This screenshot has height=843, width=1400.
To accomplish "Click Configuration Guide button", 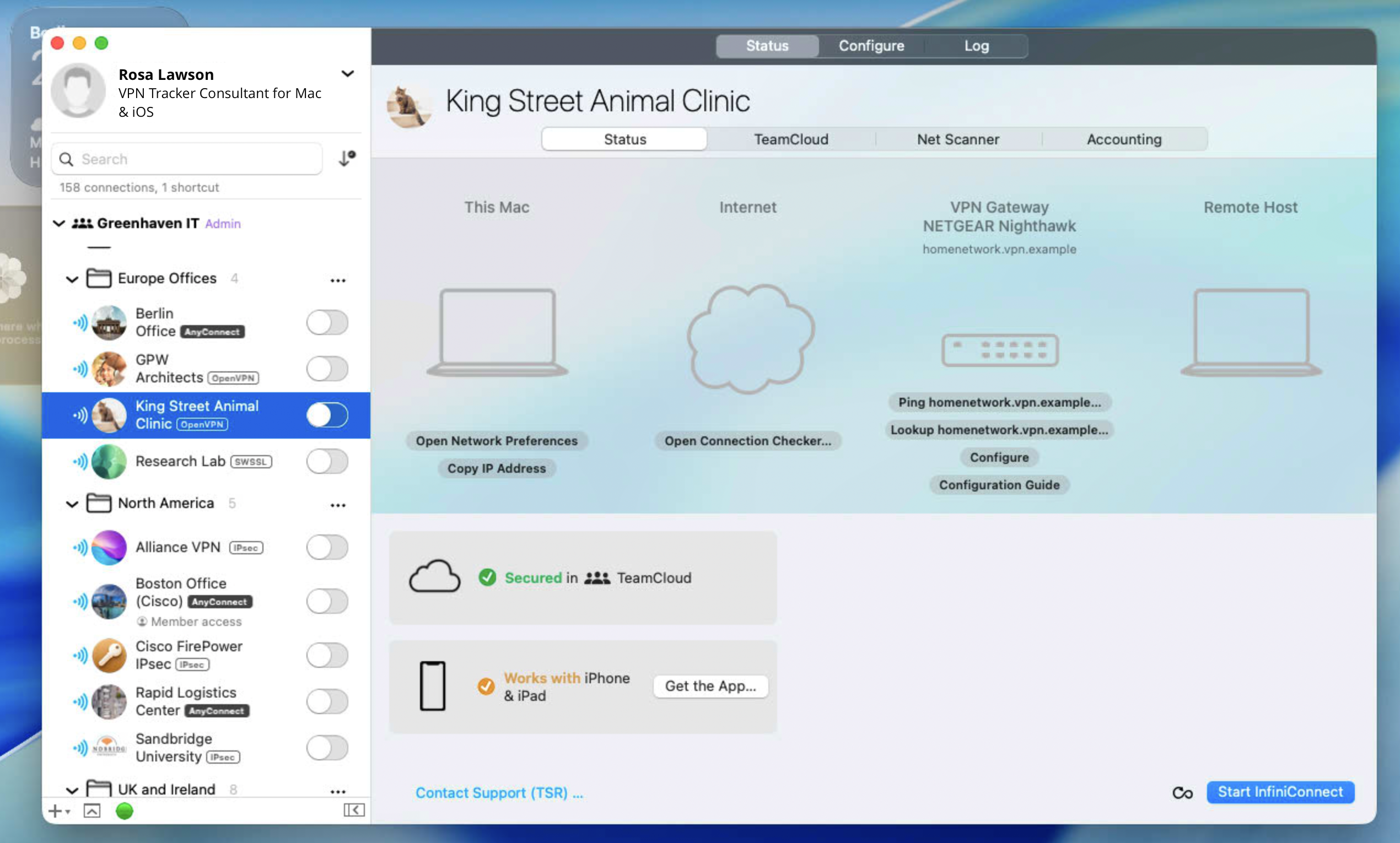I will tap(999, 485).
